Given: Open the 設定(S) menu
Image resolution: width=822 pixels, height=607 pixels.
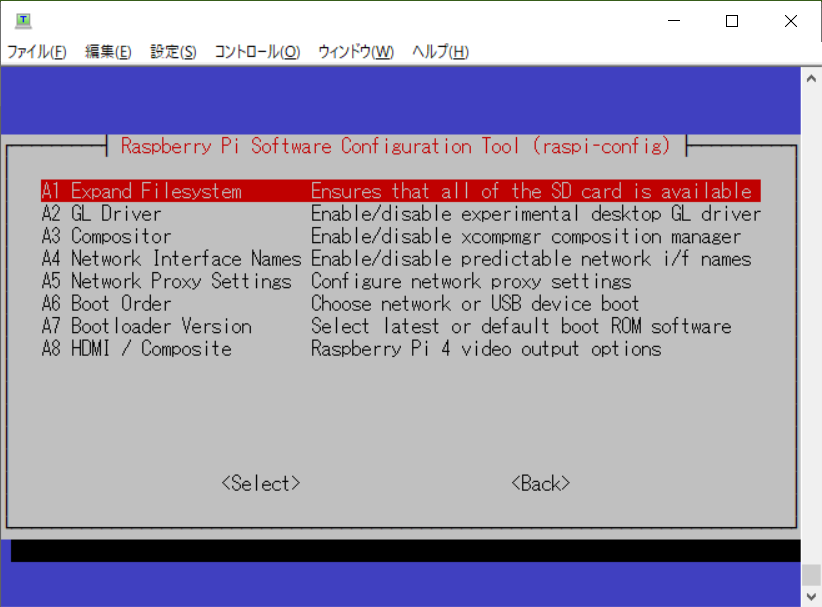Looking at the screenshot, I should tap(173, 52).
